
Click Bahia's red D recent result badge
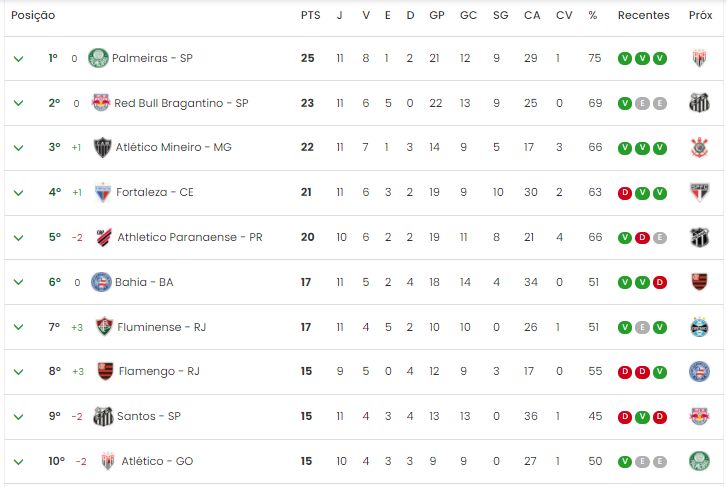pos(660,282)
